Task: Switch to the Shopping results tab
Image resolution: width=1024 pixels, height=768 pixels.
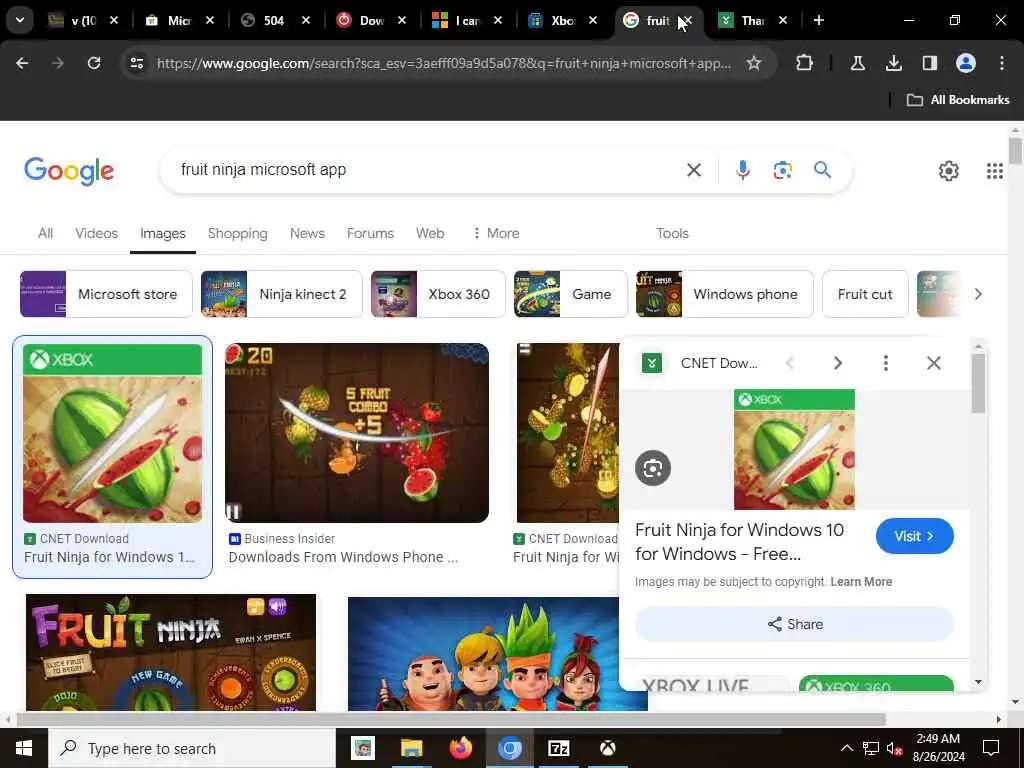Action: pyautogui.click(x=238, y=233)
